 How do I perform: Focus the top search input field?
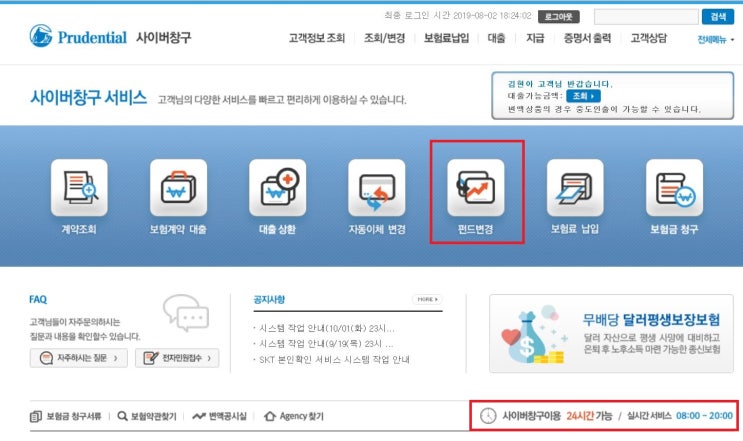646,17
